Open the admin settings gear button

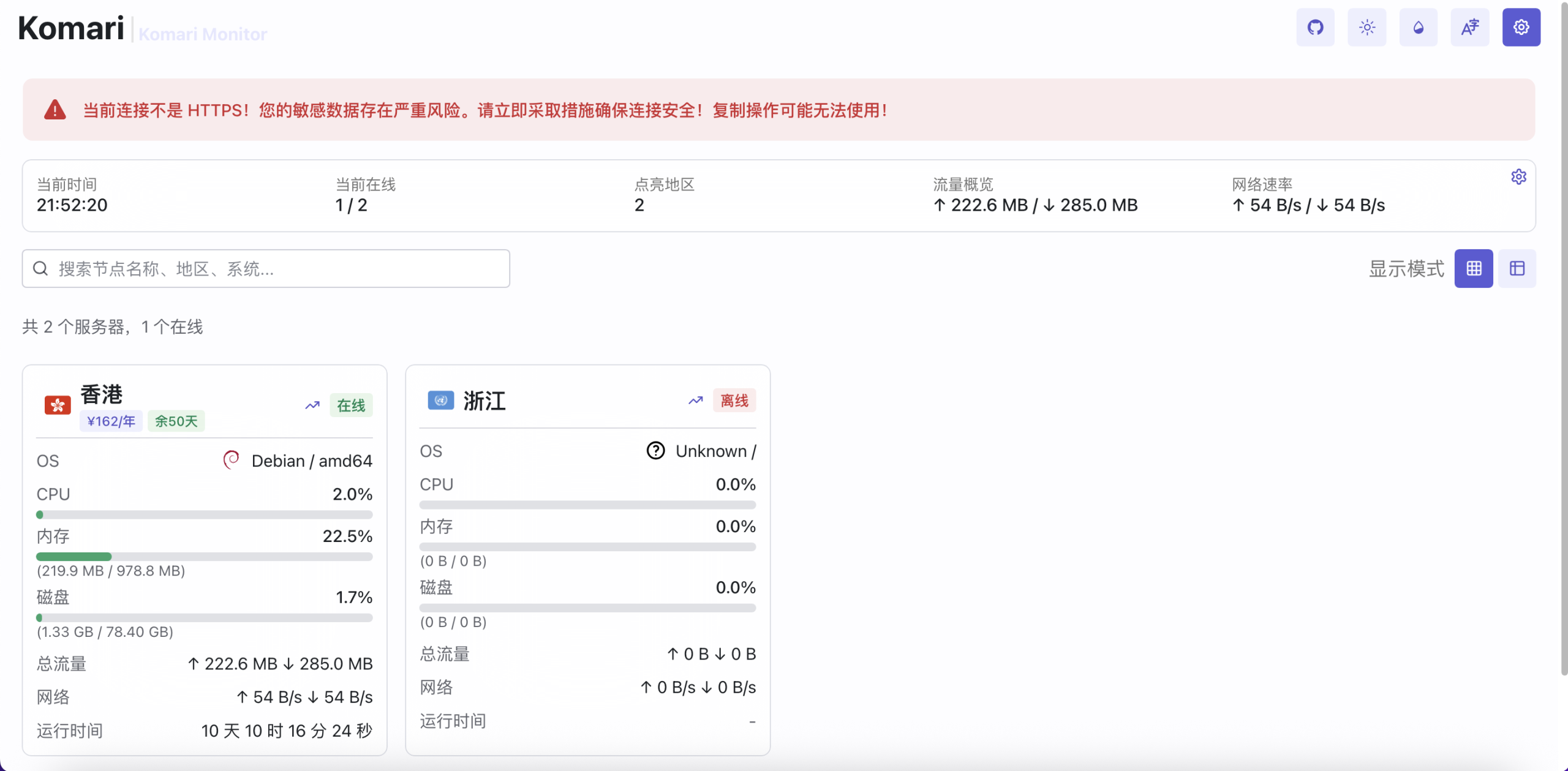(1521, 27)
